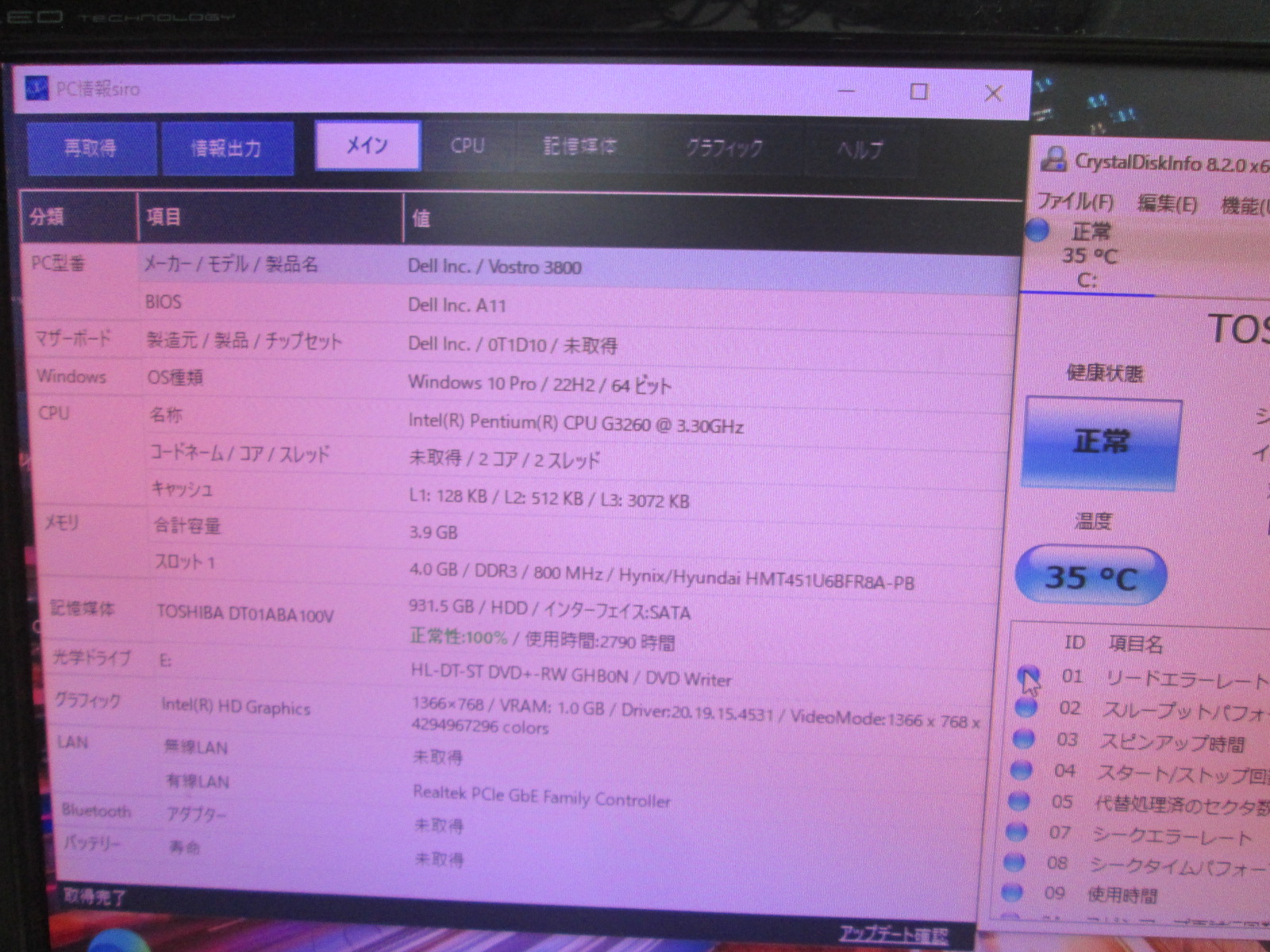The image size is (1270, 952).
Task: Select 'Windows 10 Pro / 22H2 / 64 ビット'
Action: coord(540,384)
